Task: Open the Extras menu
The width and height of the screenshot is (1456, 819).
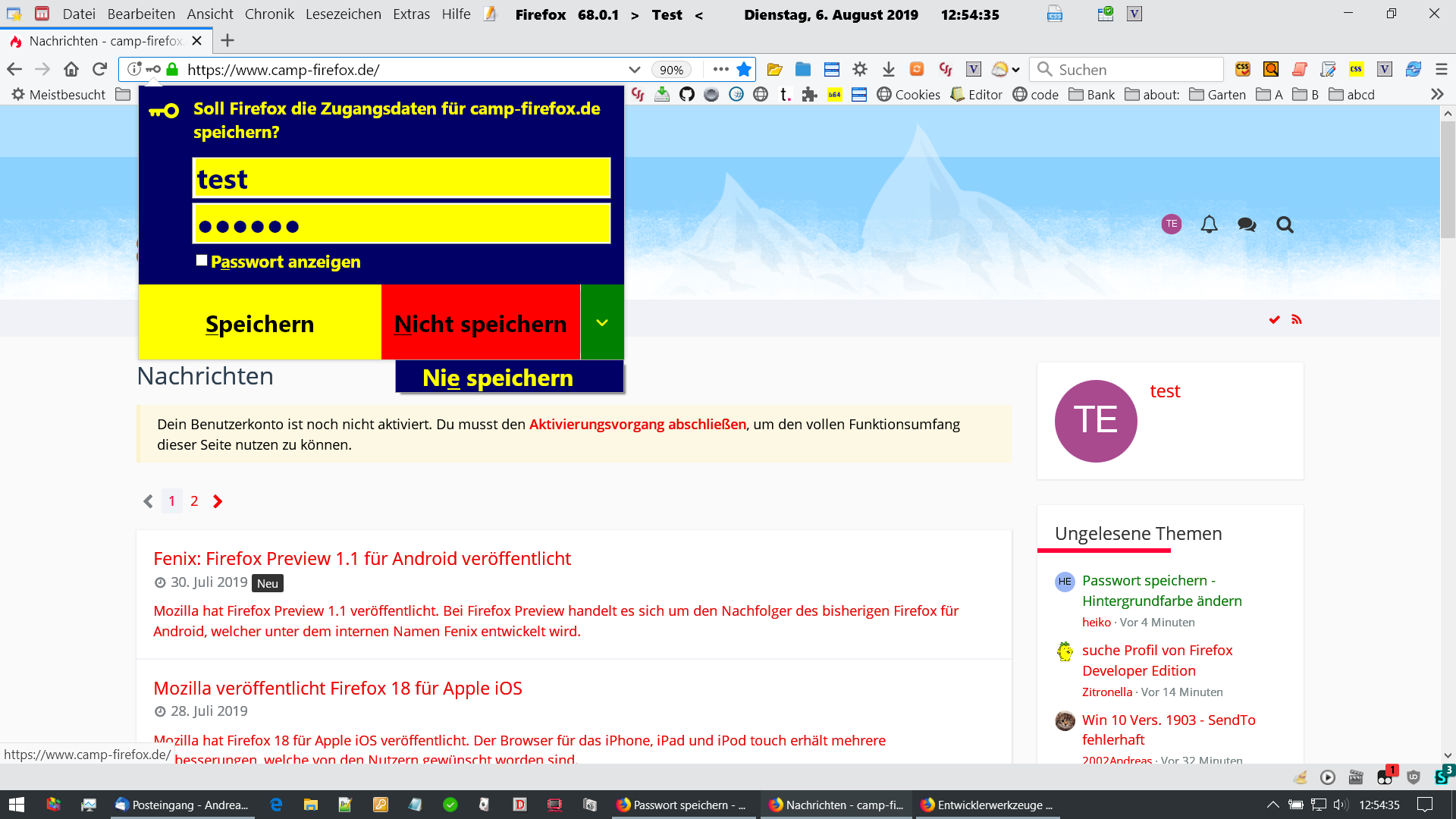Action: click(411, 14)
